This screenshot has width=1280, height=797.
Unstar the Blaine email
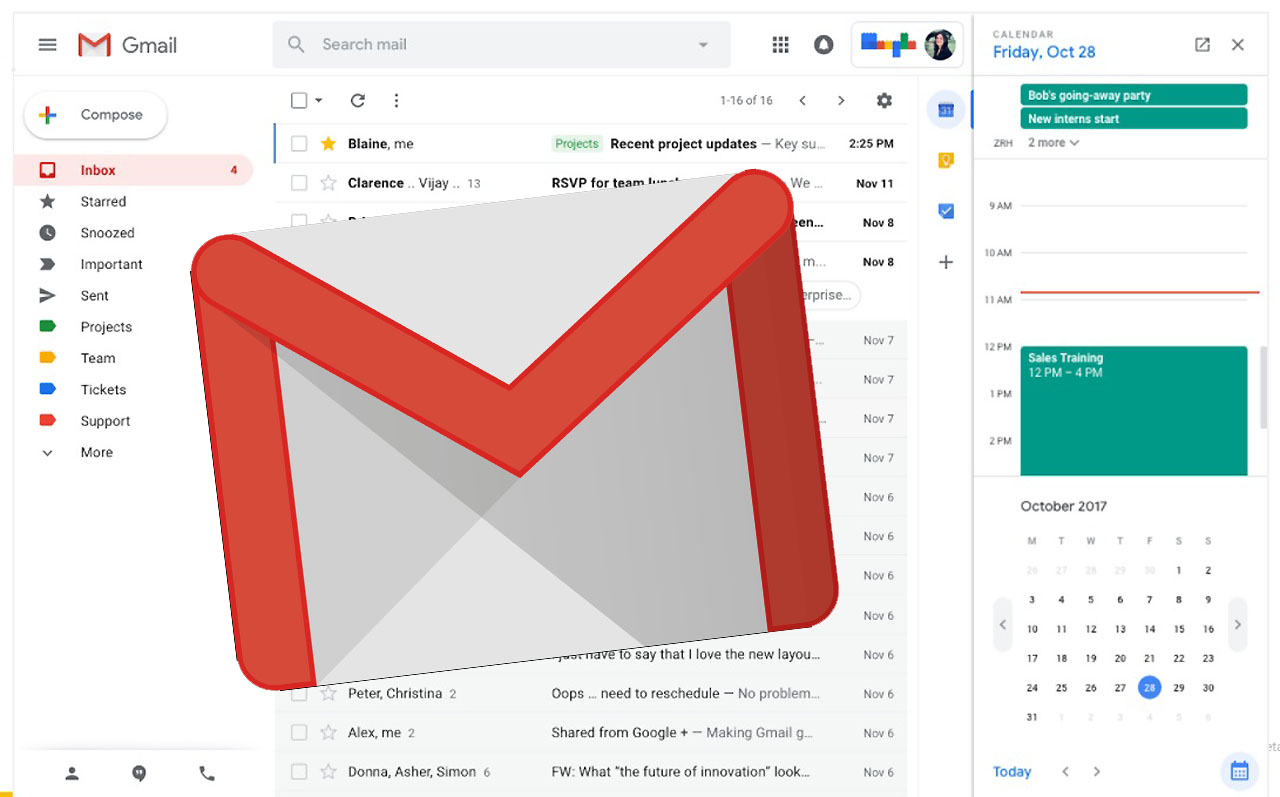pos(328,144)
